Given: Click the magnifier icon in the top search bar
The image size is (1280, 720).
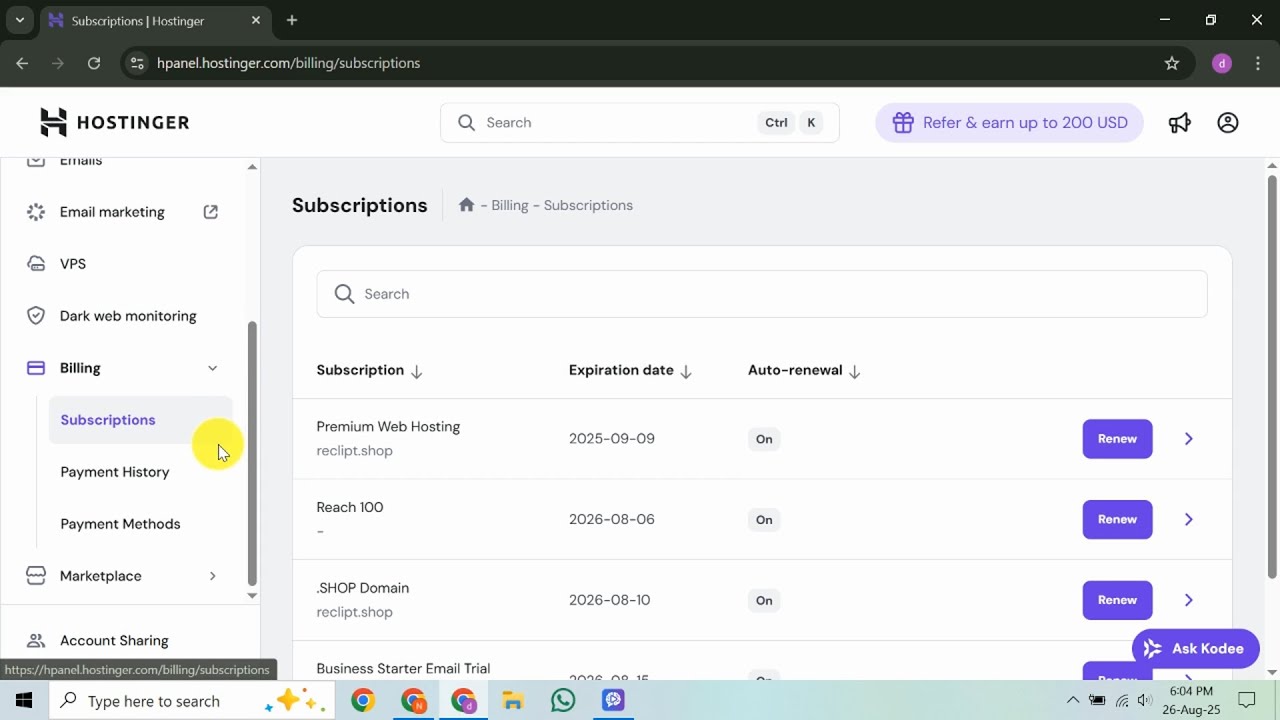Looking at the screenshot, I should (466, 122).
